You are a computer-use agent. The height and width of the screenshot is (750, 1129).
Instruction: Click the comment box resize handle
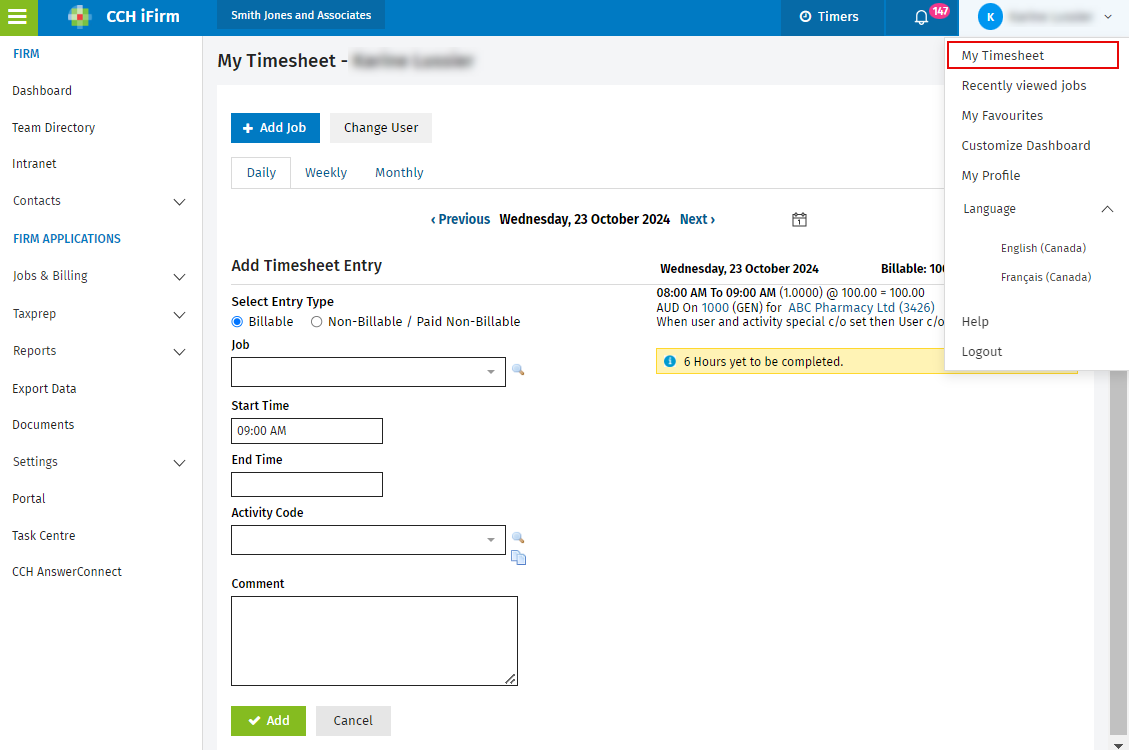coord(510,679)
